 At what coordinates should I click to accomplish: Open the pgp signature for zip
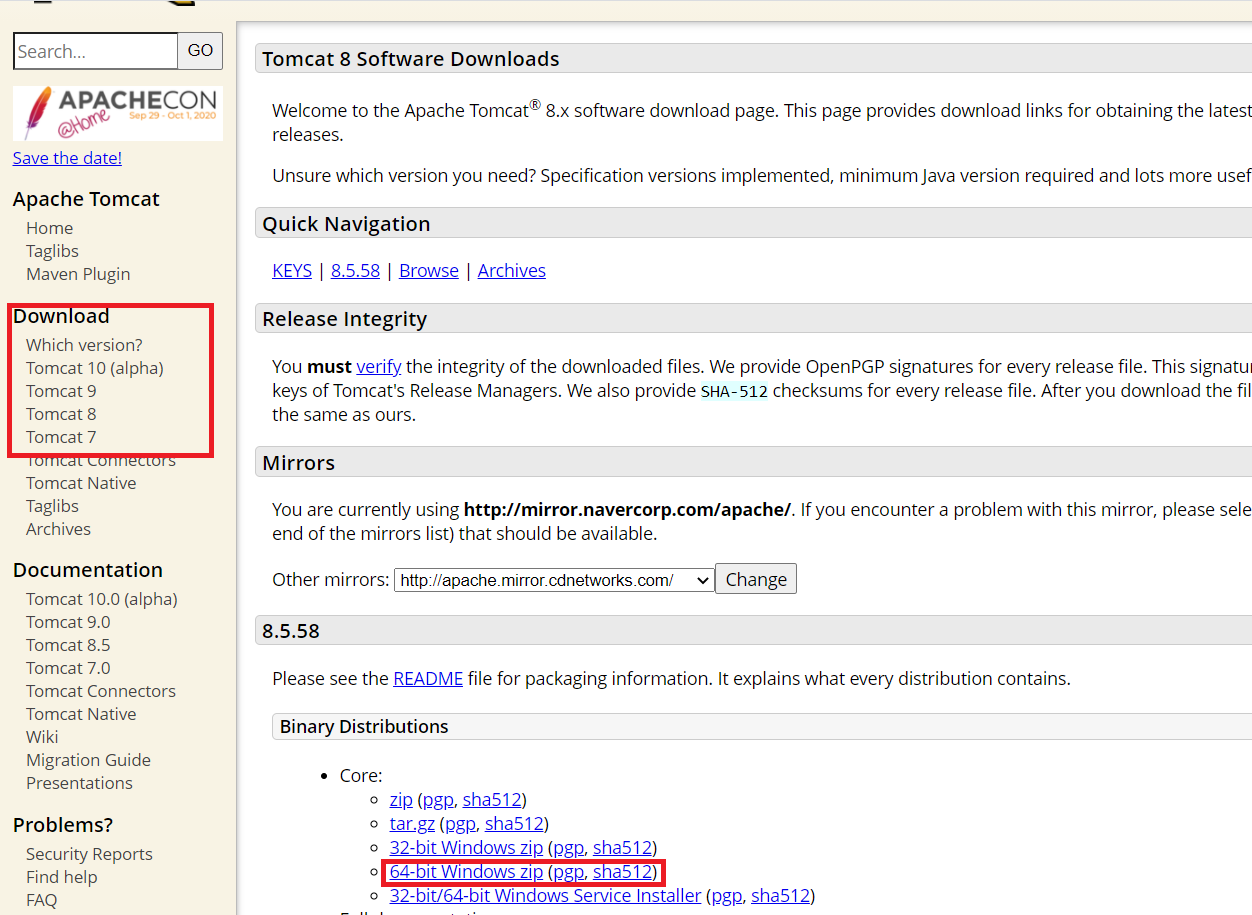coord(438,800)
